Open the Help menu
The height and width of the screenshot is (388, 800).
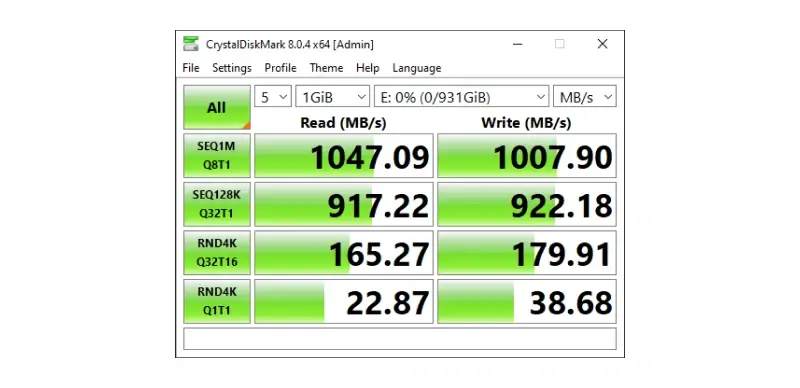coord(367,68)
